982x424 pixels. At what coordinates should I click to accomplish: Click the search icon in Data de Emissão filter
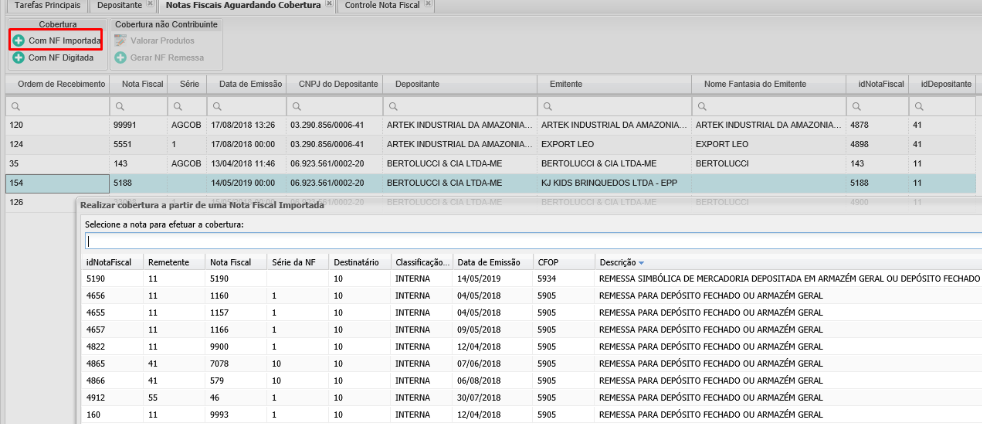216,106
